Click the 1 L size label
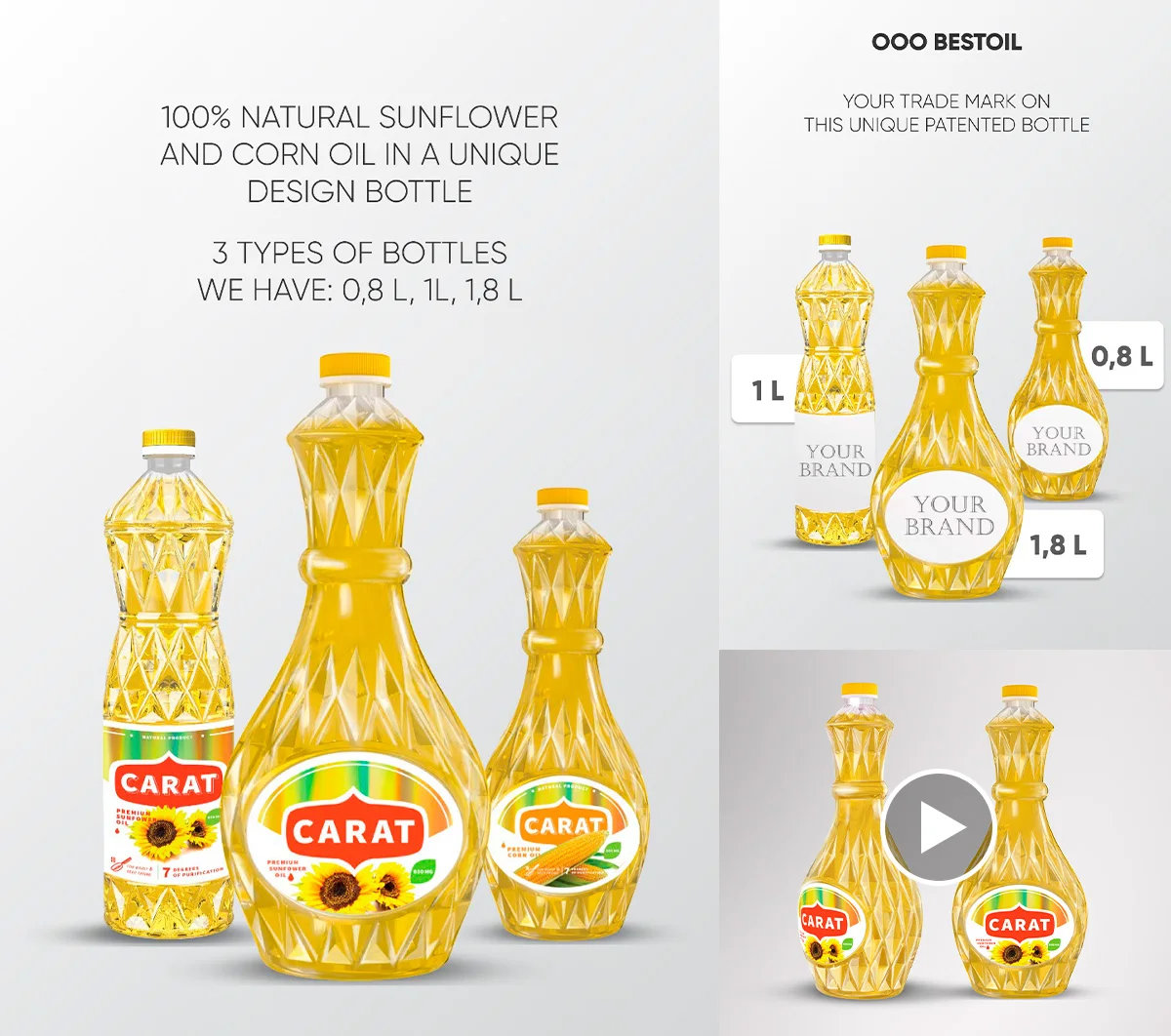 [767, 389]
